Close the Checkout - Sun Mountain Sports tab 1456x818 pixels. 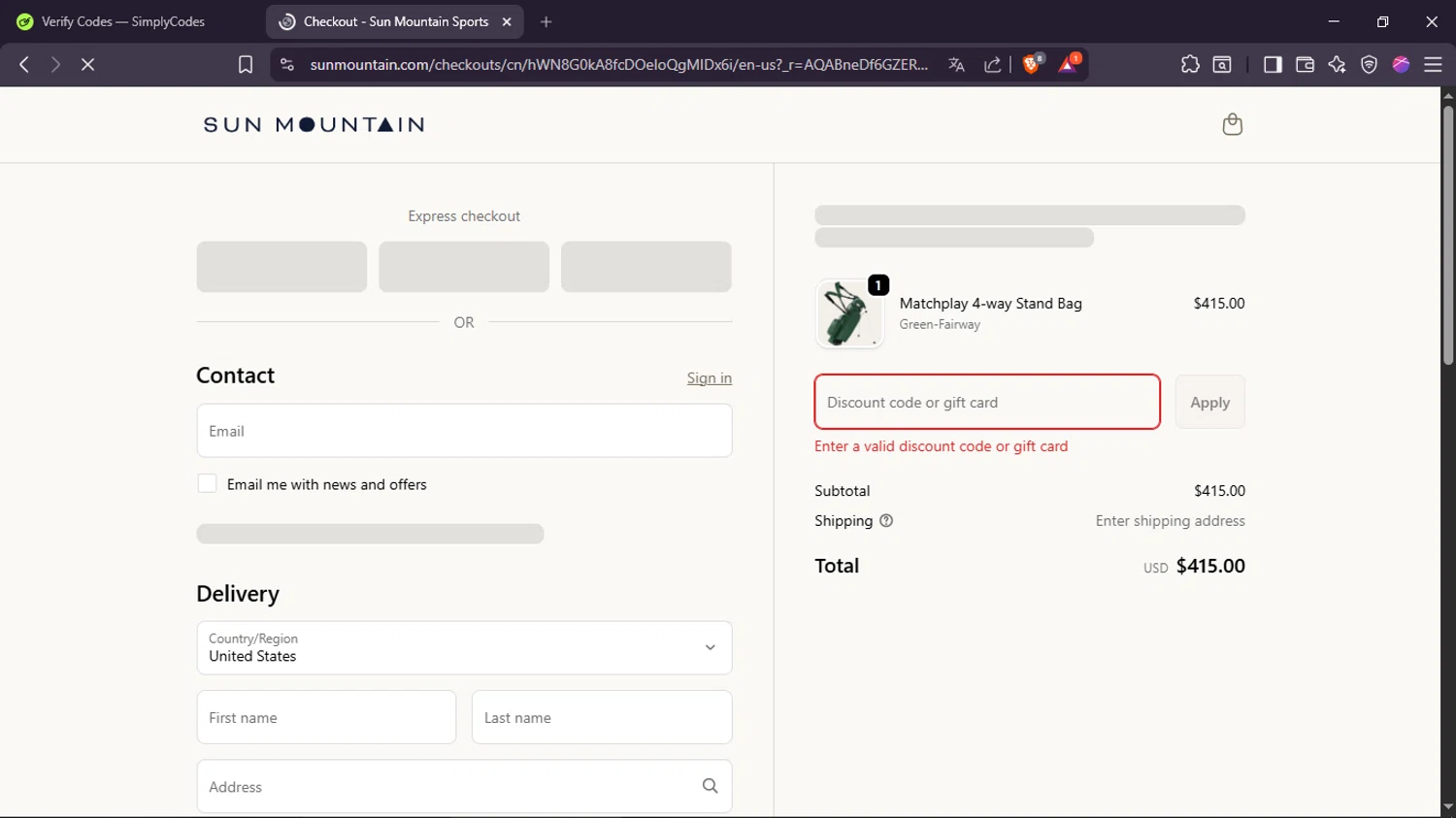coord(507,21)
